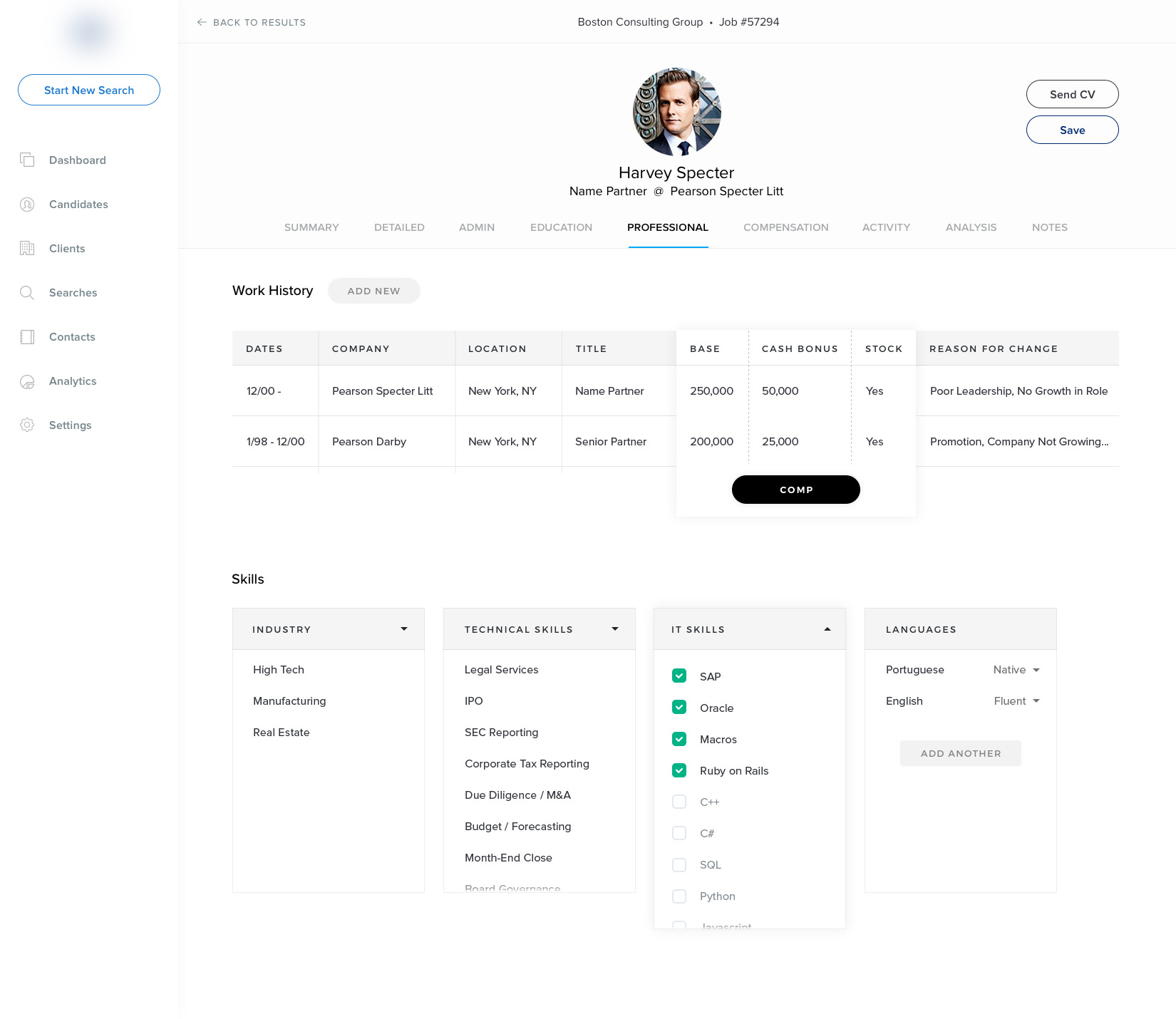The width and height of the screenshot is (1176, 1019).
Task: Open Clients from sidebar menu
Action: tap(67, 249)
